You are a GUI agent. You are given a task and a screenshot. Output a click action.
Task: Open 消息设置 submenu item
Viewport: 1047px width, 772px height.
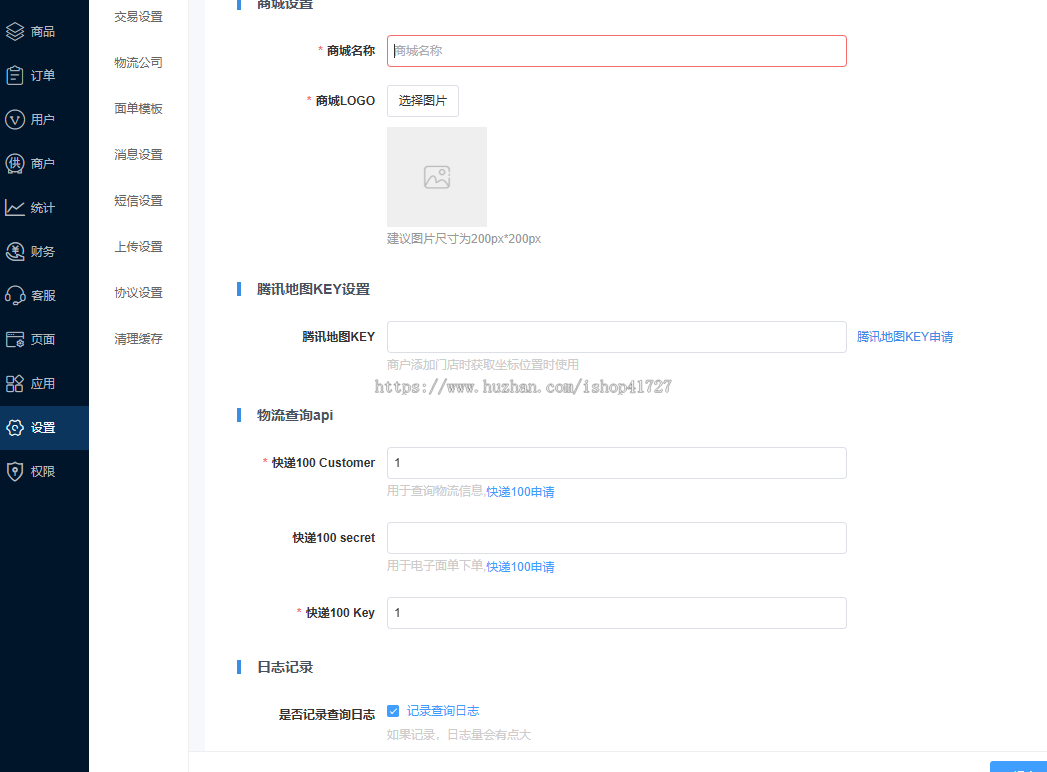[138, 155]
